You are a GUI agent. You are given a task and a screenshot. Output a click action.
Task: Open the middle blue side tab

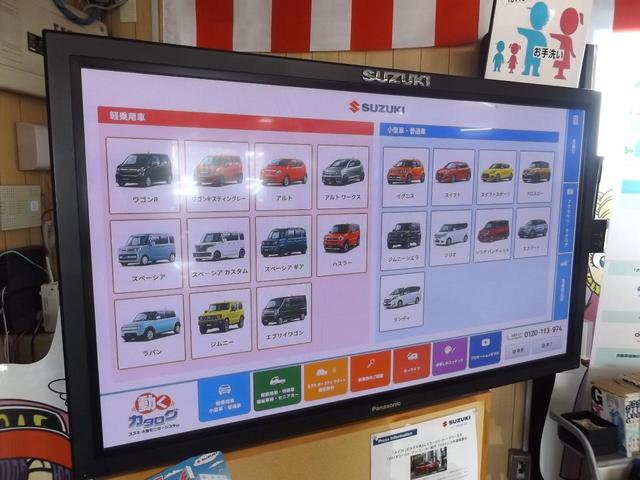pos(568,214)
